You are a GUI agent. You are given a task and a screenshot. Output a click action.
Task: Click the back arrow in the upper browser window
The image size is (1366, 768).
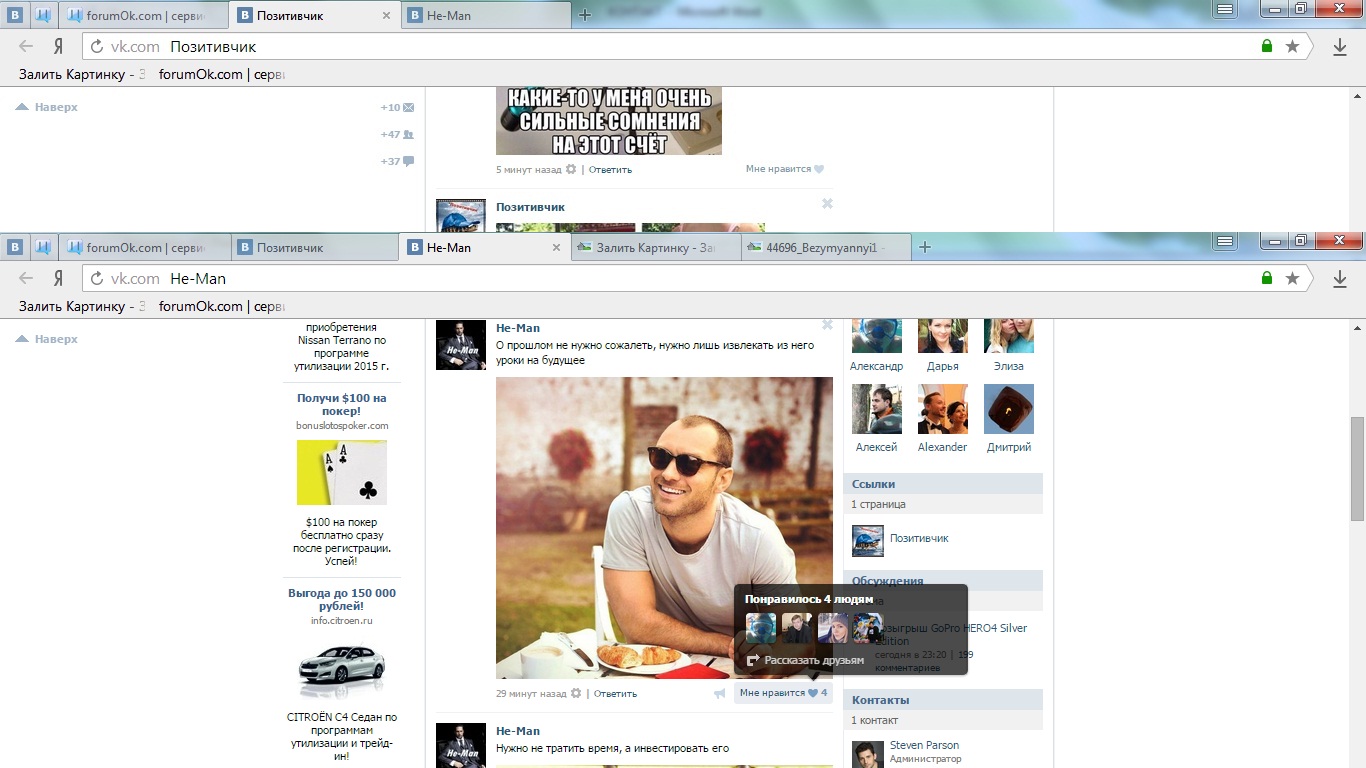(x=26, y=47)
